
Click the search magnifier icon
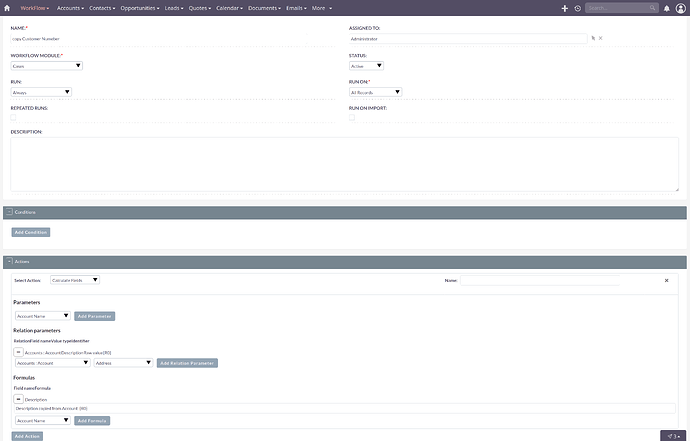[x=652, y=8]
